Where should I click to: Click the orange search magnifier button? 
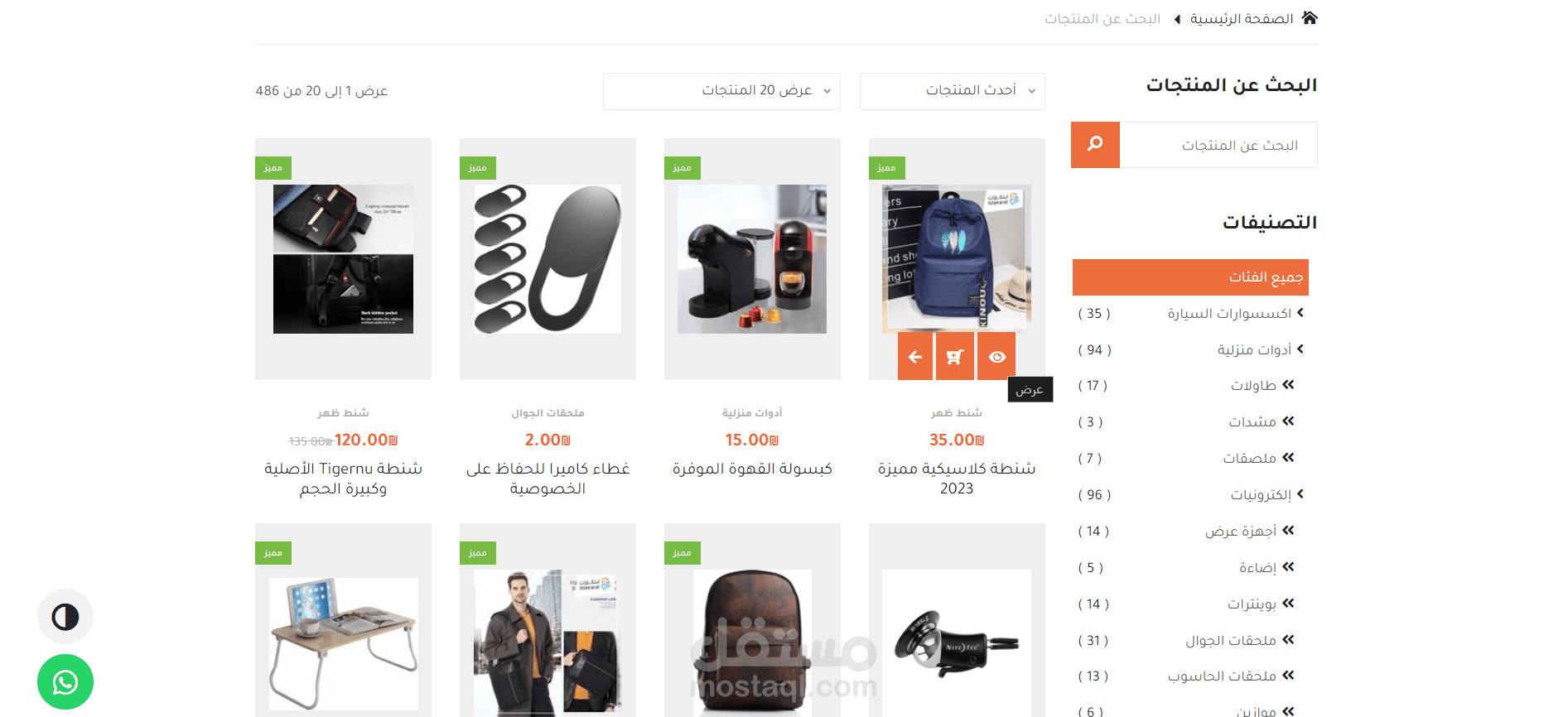(1095, 145)
